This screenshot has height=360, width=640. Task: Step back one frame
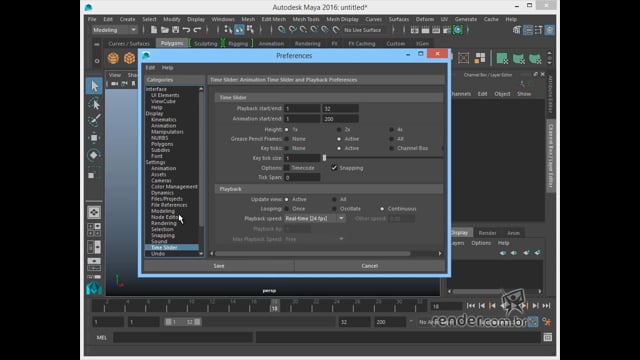(x=482, y=306)
